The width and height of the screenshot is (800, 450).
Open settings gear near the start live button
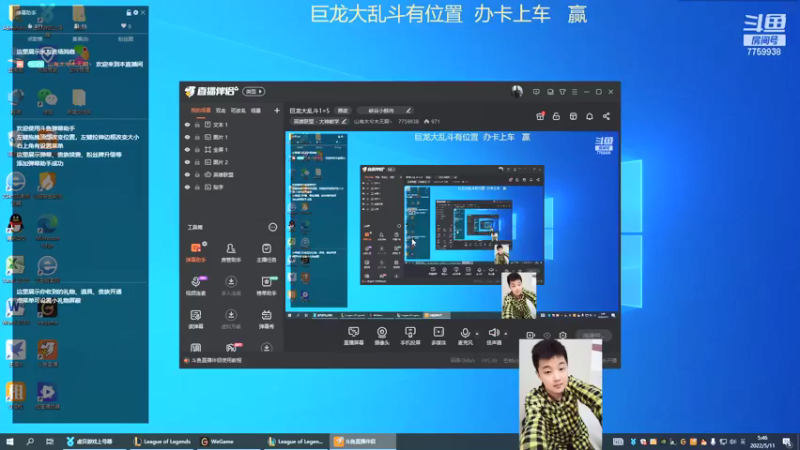pos(563,335)
